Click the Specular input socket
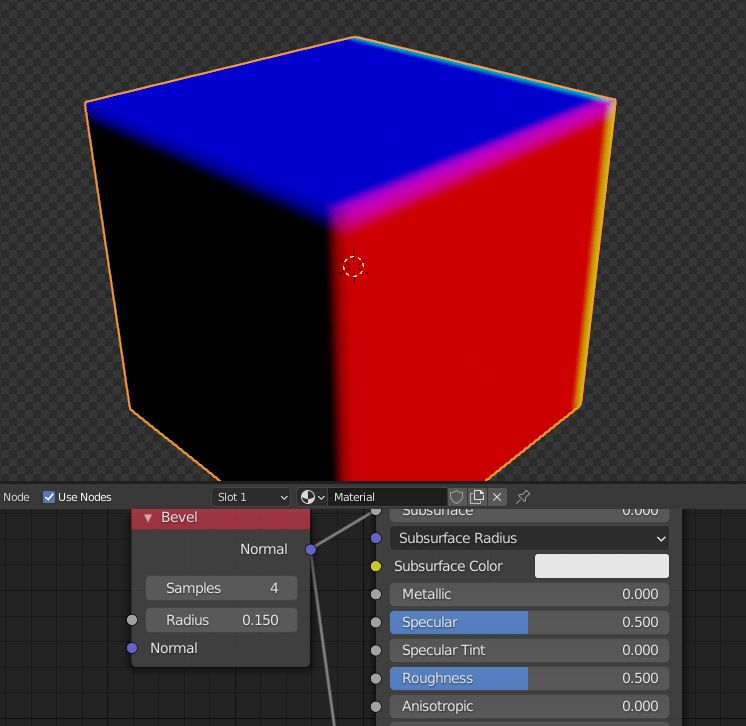Viewport: 746px width, 726px height. pyautogui.click(x=376, y=622)
